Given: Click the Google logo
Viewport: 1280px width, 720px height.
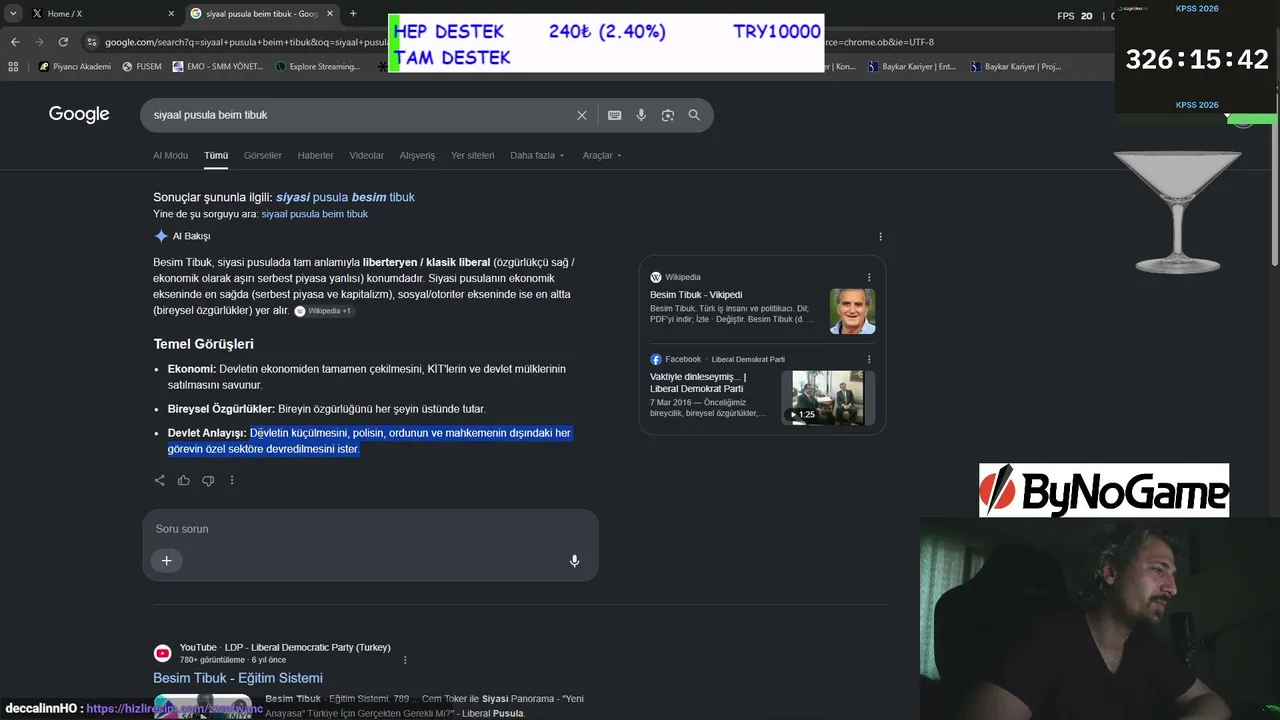Looking at the screenshot, I should 79,115.
